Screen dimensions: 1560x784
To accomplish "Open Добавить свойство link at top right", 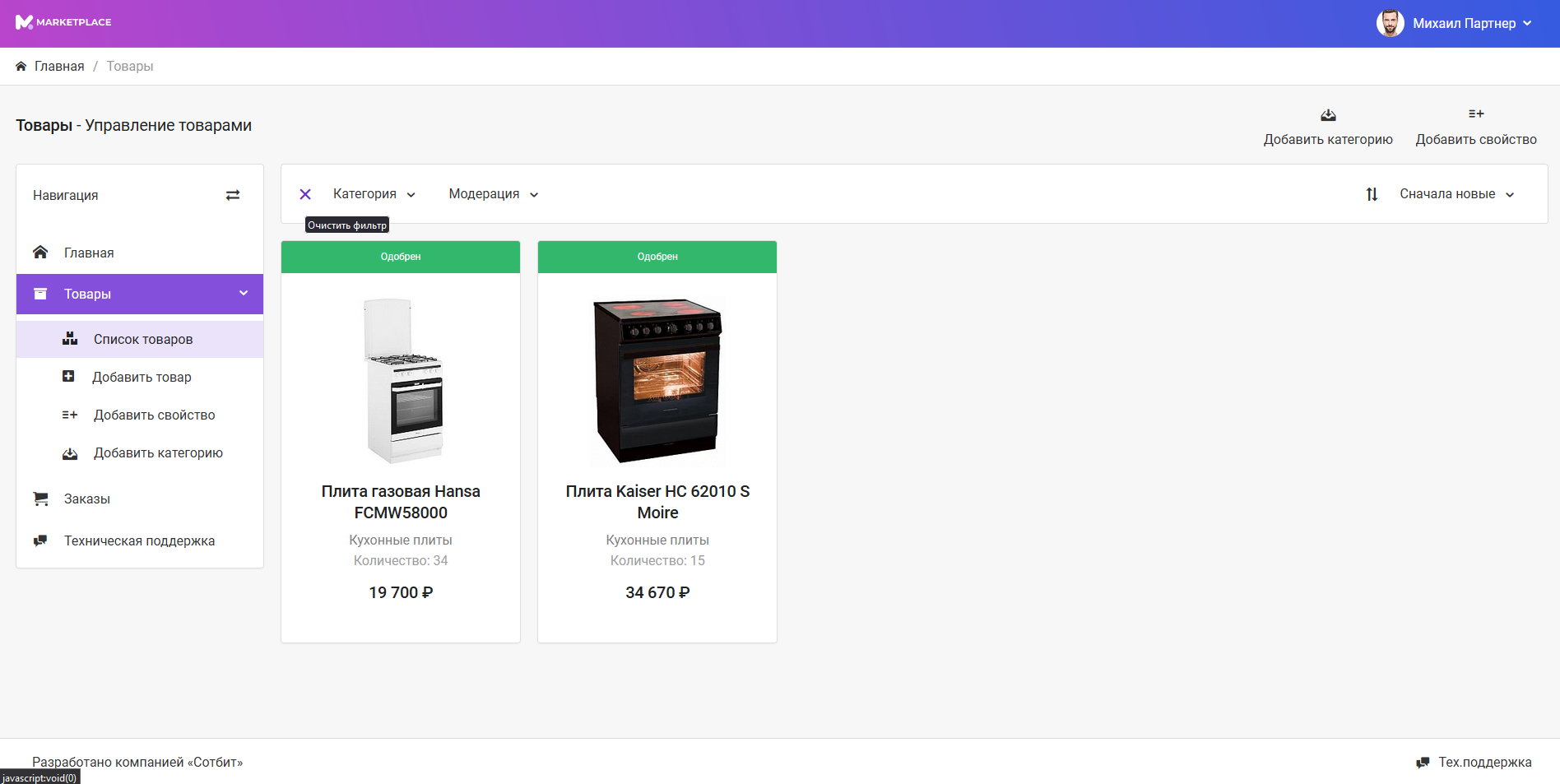I will (1476, 139).
